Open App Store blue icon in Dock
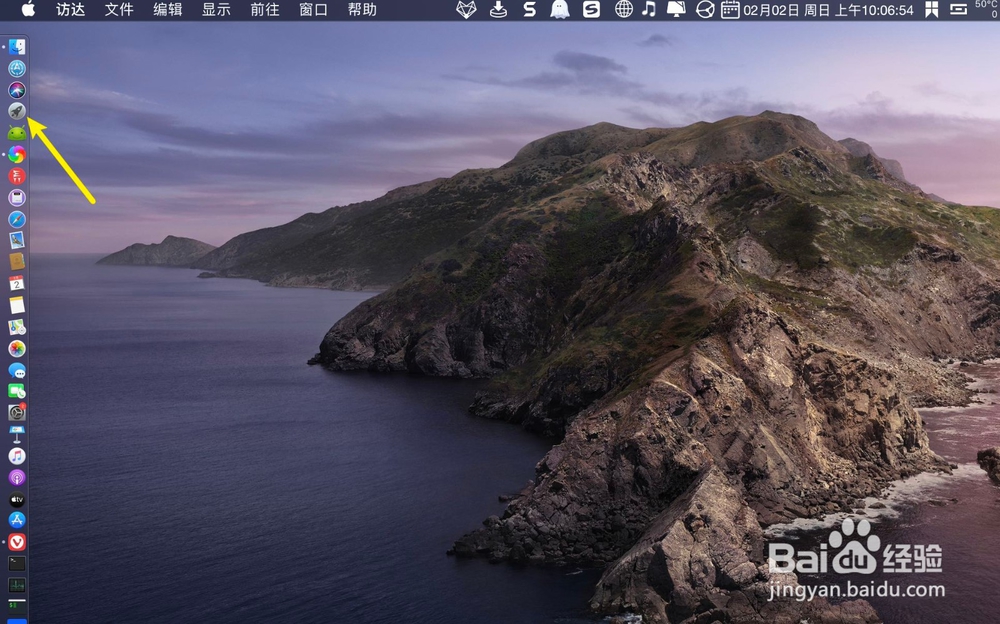 tap(17, 521)
